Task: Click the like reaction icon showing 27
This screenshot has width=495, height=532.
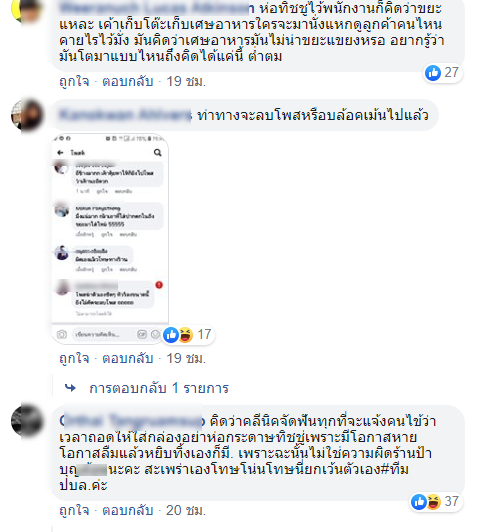Action: 433,73
